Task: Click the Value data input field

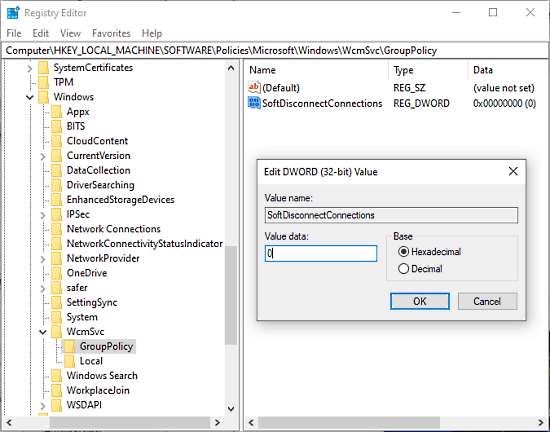Action: [x=321, y=253]
